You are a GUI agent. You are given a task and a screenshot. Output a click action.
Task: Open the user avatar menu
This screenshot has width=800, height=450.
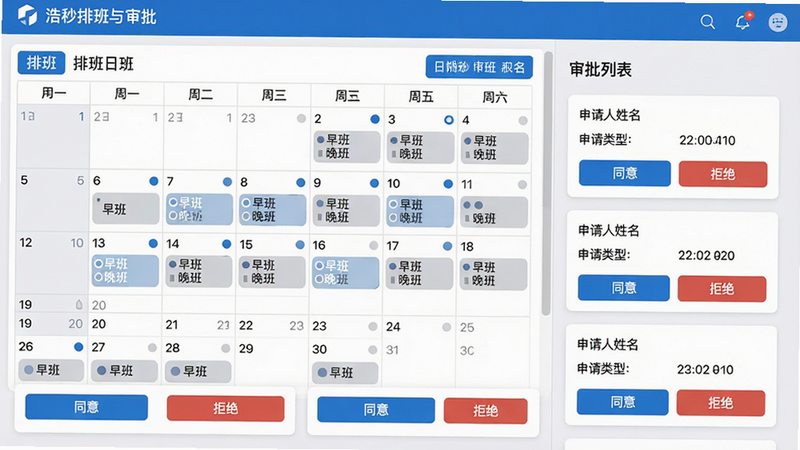click(778, 22)
